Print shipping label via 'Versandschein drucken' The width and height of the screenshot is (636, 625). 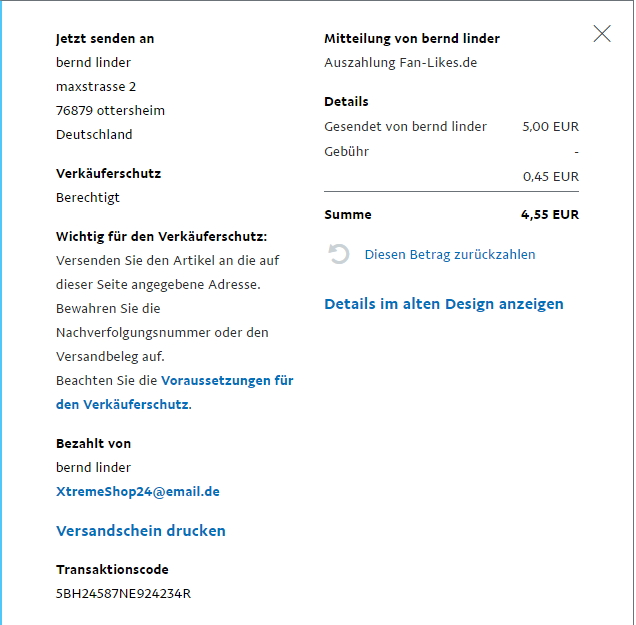click(141, 531)
